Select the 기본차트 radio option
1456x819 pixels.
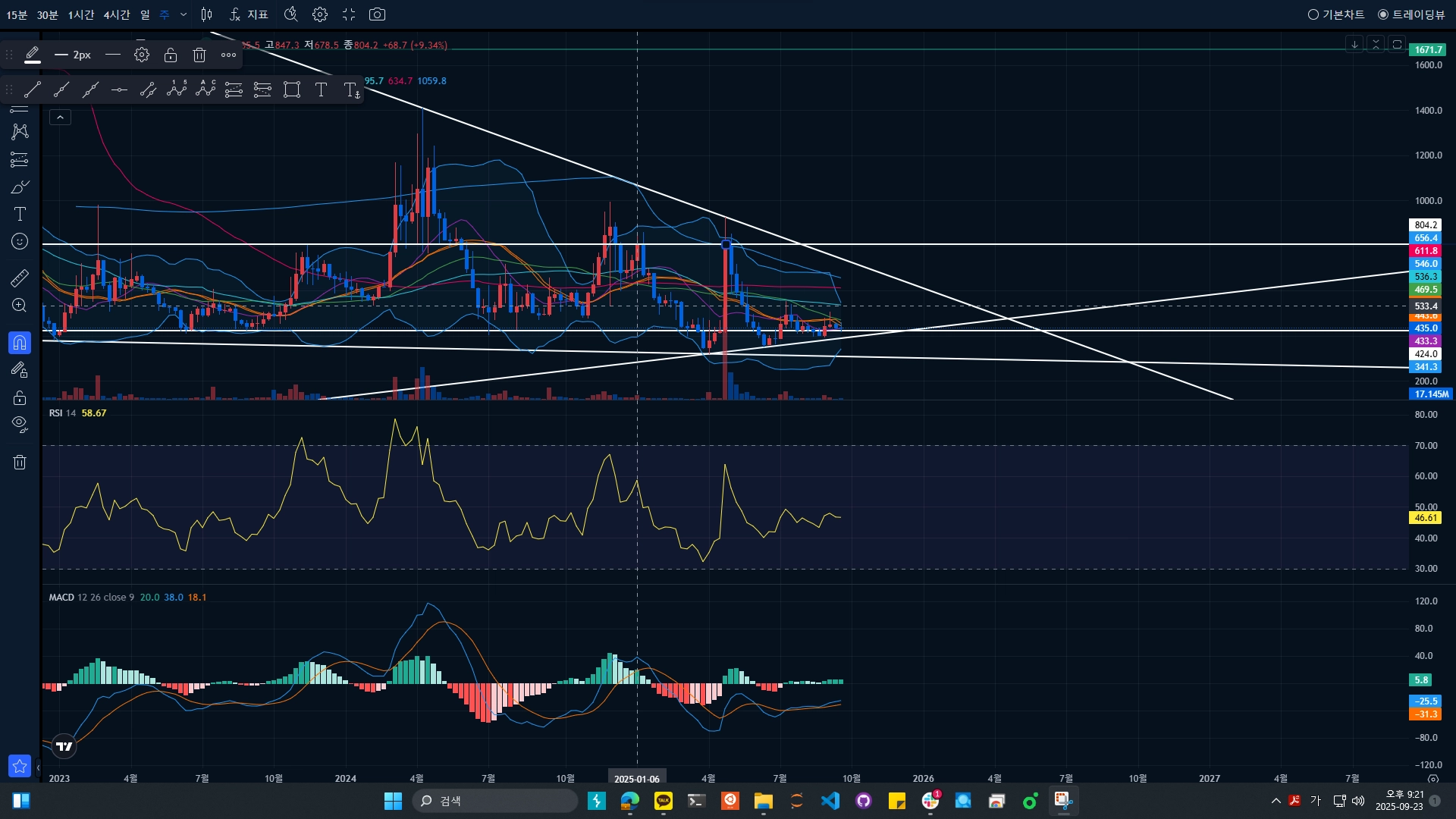1336,14
